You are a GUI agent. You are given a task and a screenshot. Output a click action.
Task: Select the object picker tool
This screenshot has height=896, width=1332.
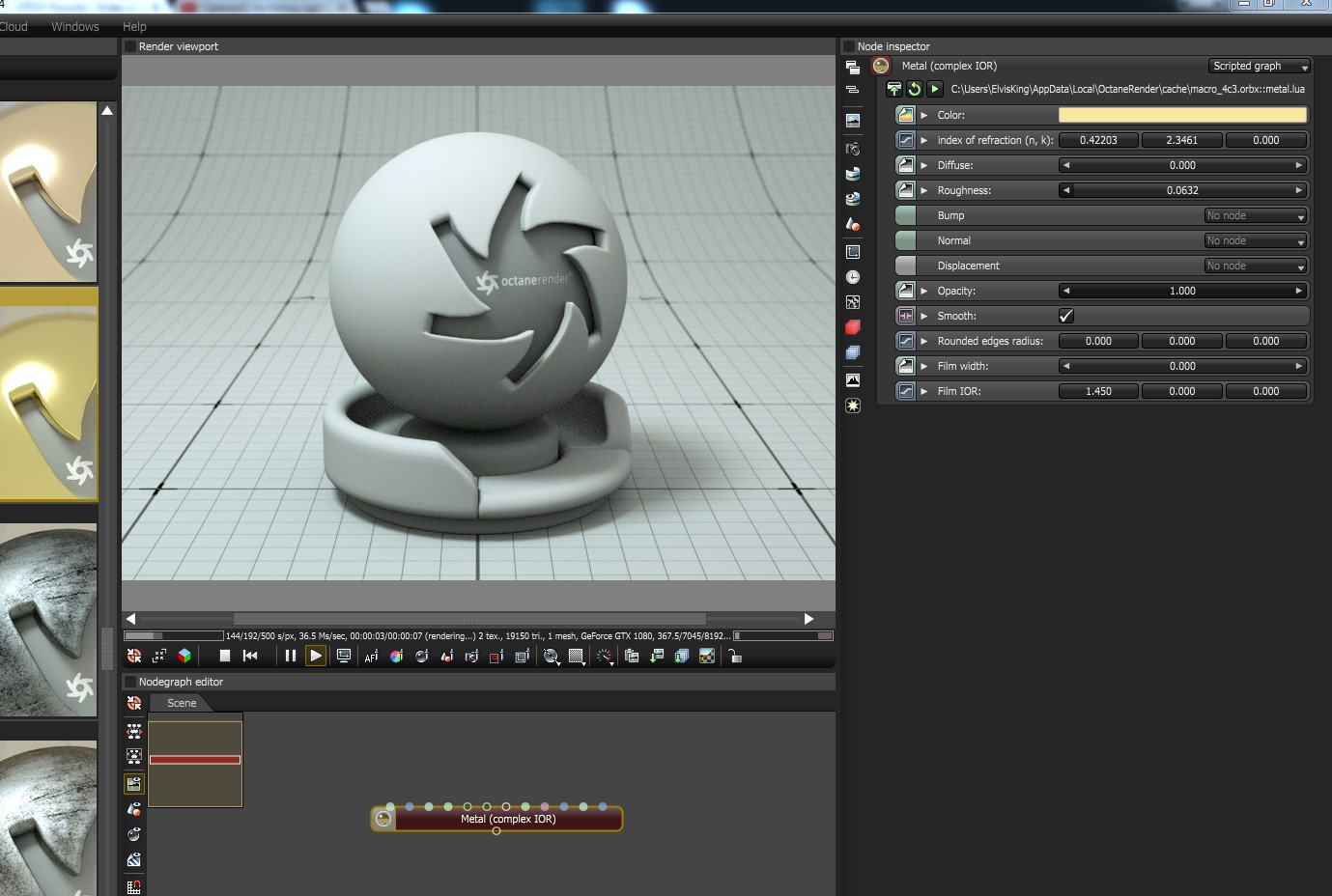[x=446, y=657]
